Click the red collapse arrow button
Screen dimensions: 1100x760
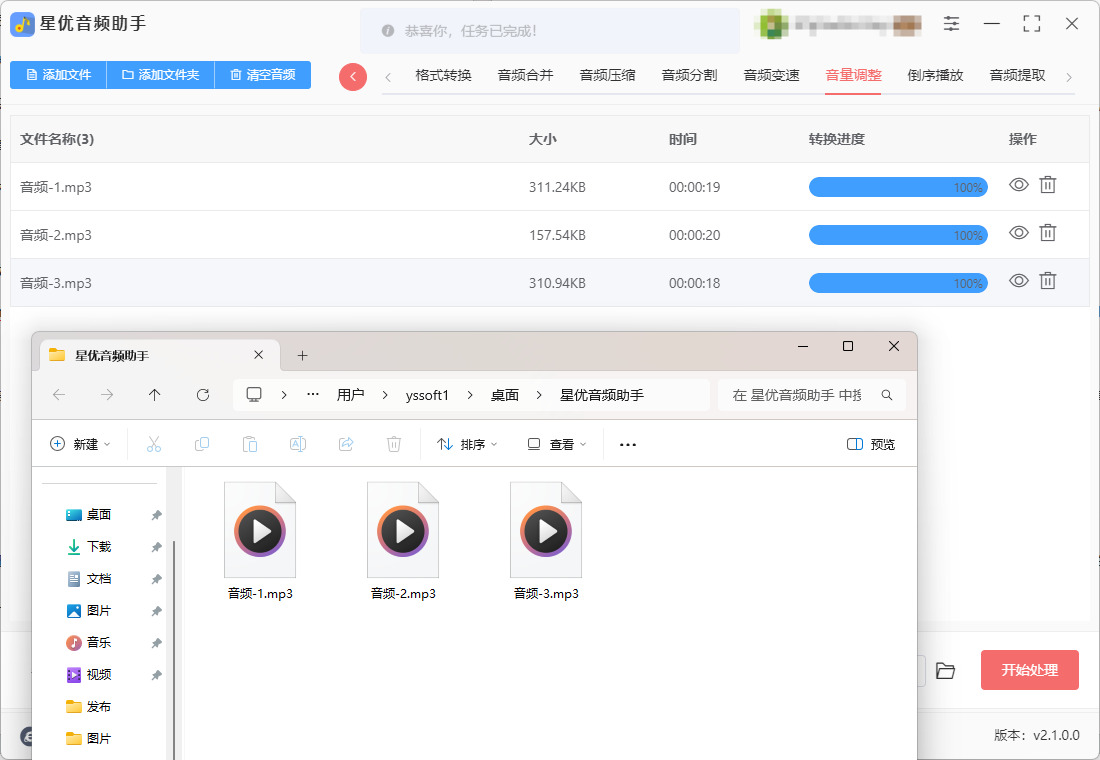353,76
